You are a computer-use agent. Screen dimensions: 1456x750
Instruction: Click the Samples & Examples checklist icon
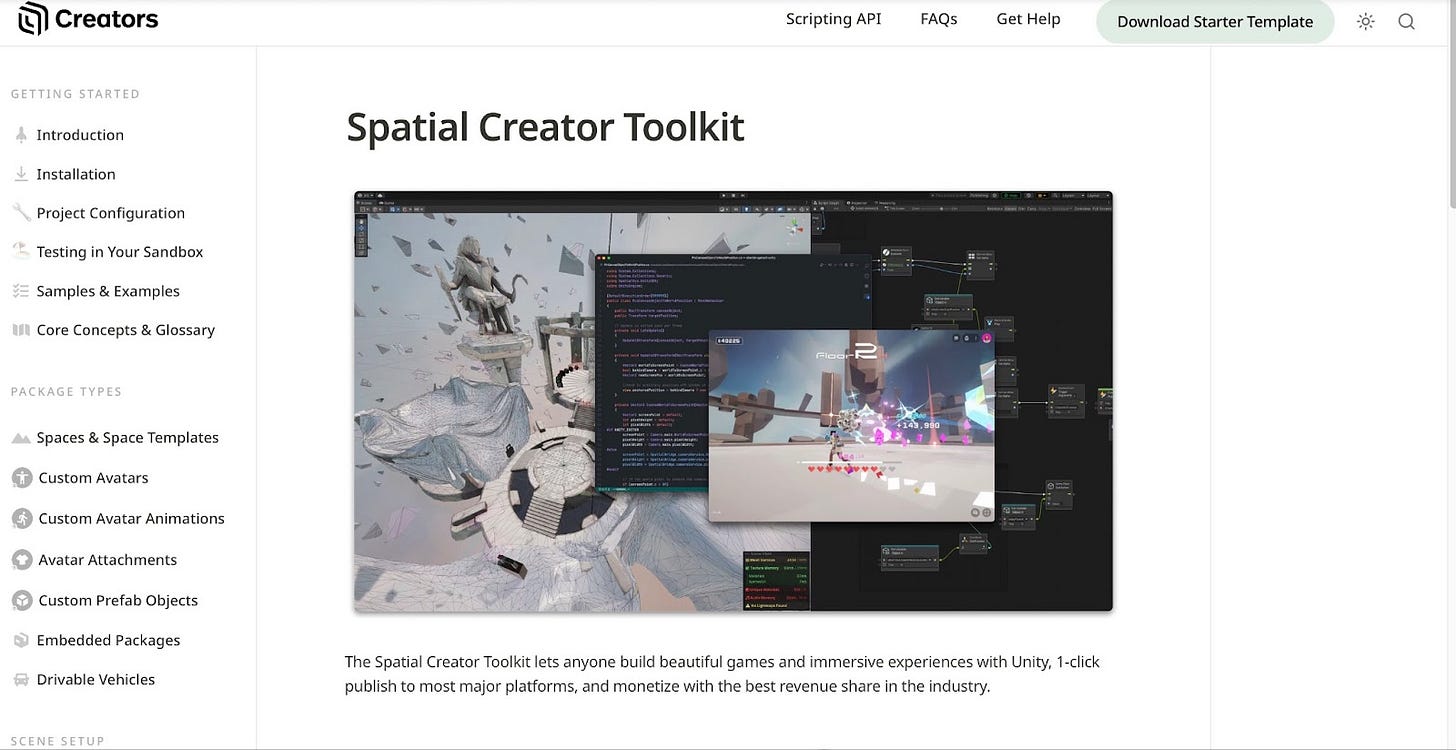coord(21,291)
